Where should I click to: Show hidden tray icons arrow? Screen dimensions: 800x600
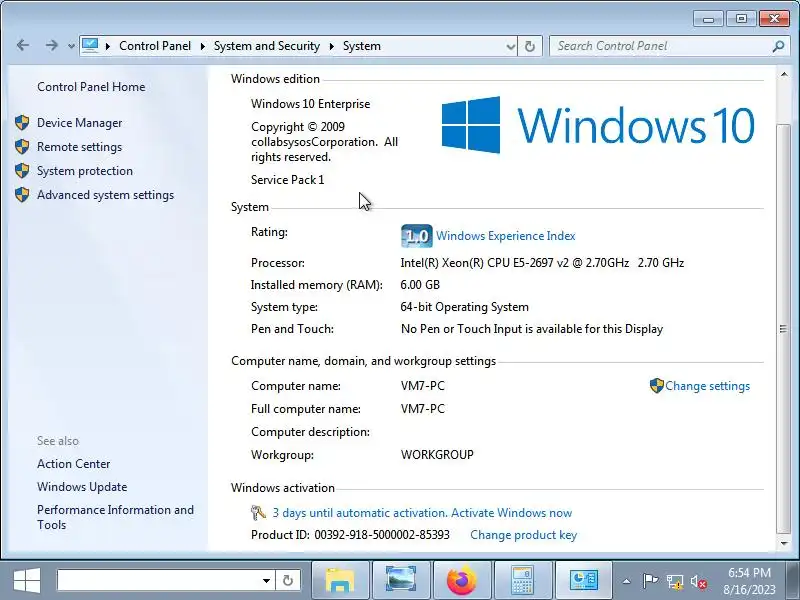627,581
